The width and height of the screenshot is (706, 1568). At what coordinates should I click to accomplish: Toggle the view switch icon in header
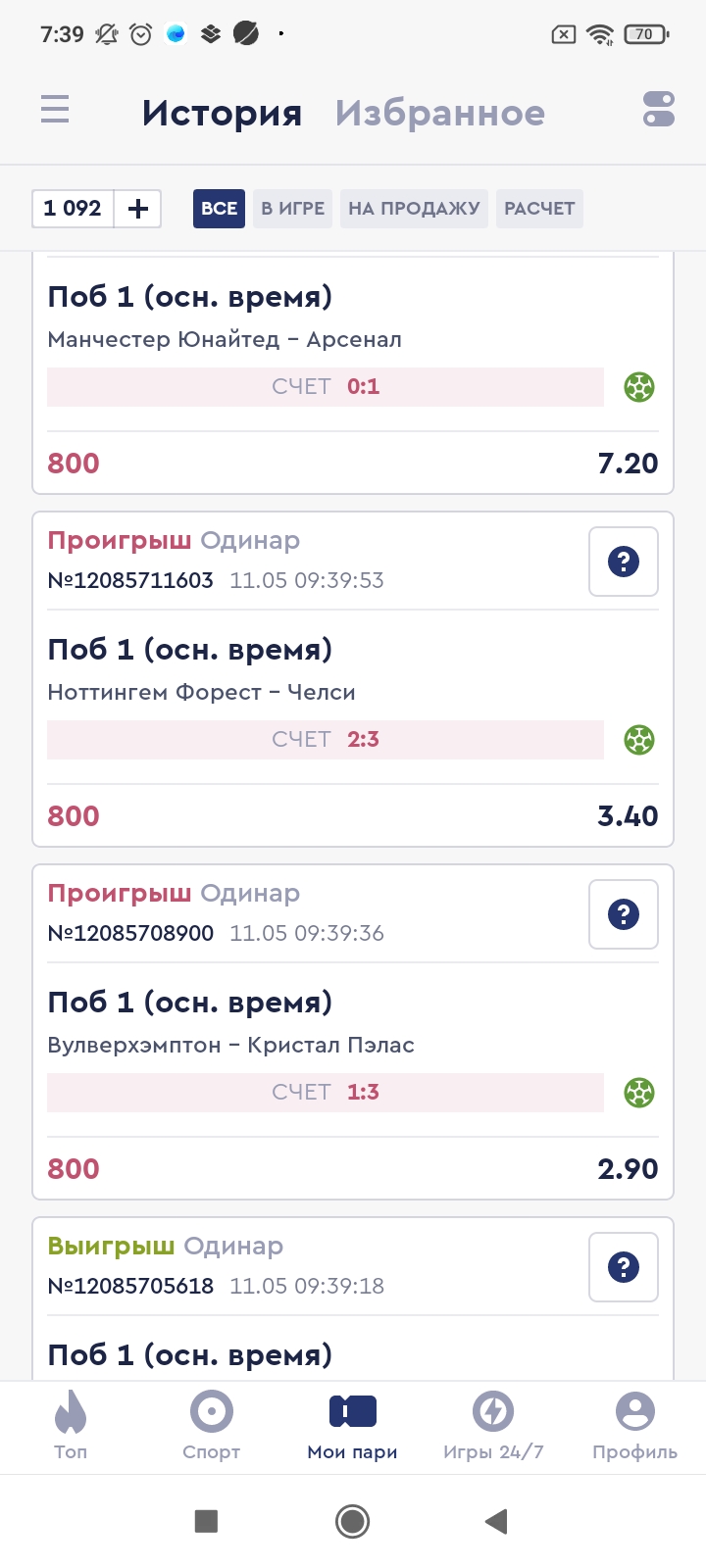(x=659, y=109)
